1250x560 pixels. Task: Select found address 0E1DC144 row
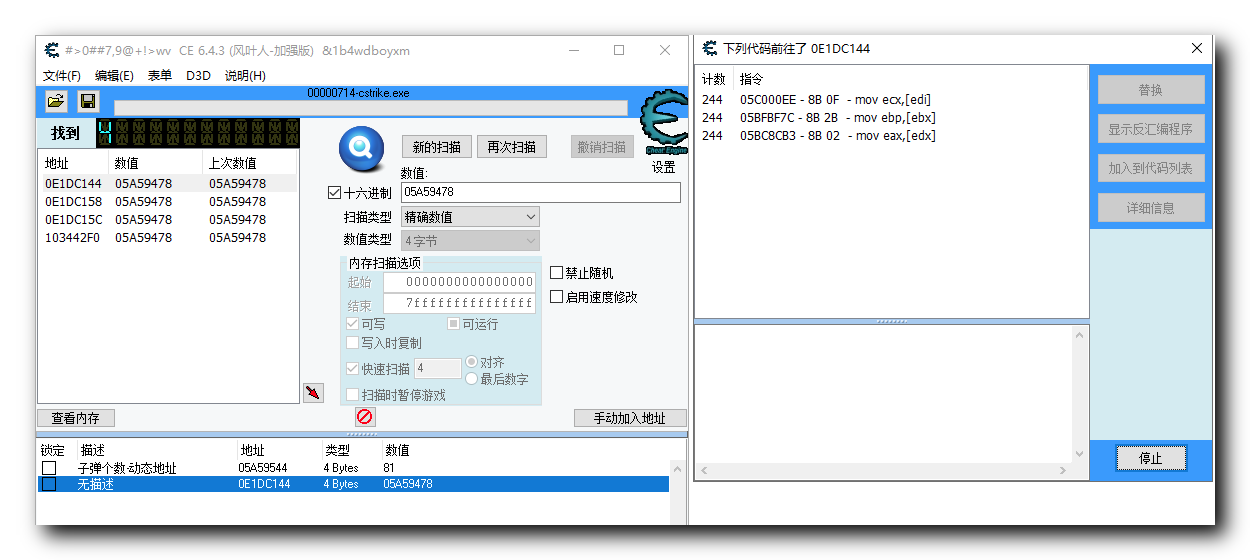pyautogui.click(x=167, y=184)
